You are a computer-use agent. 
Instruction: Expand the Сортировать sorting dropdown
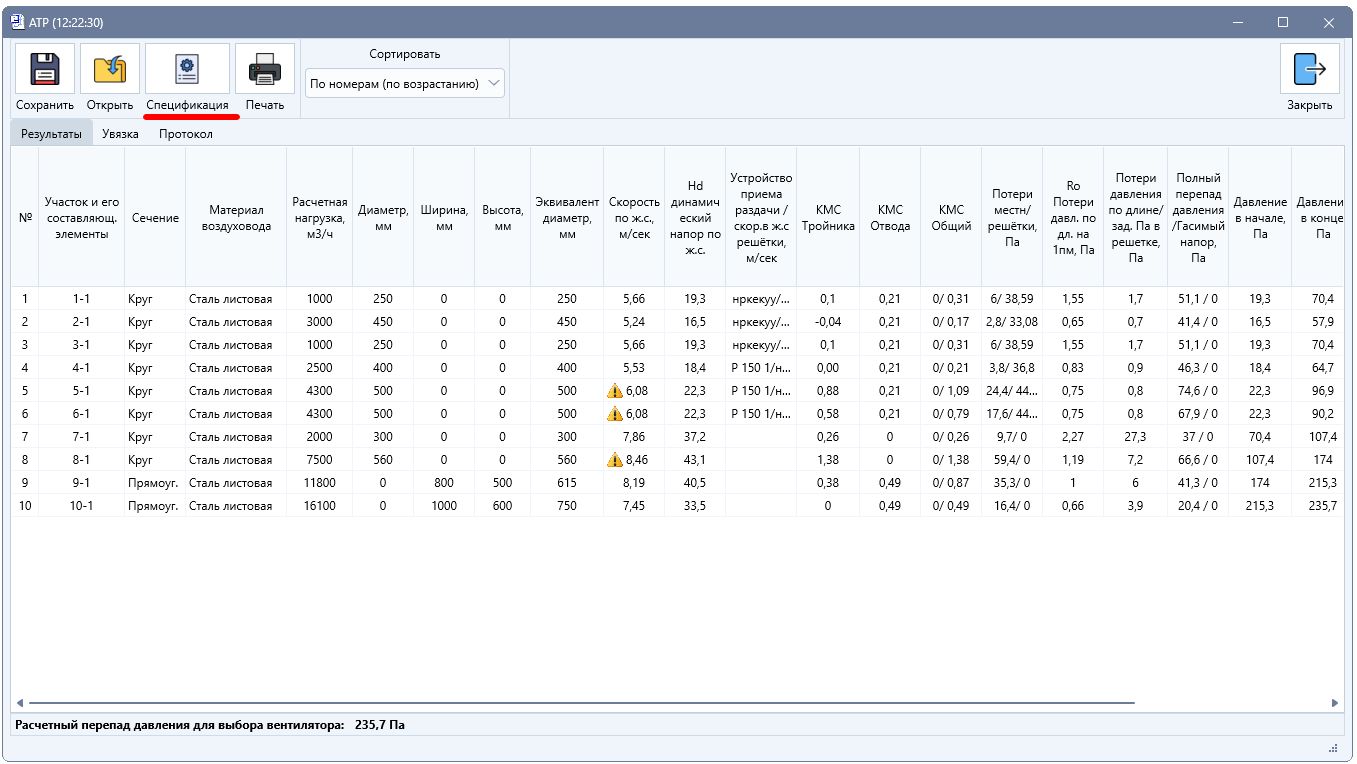click(x=405, y=84)
